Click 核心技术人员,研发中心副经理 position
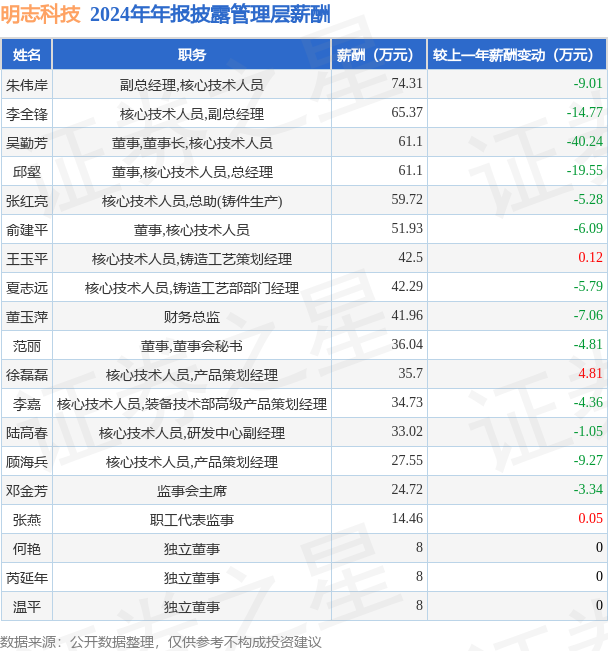The height and width of the screenshot is (651, 608). (192, 433)
